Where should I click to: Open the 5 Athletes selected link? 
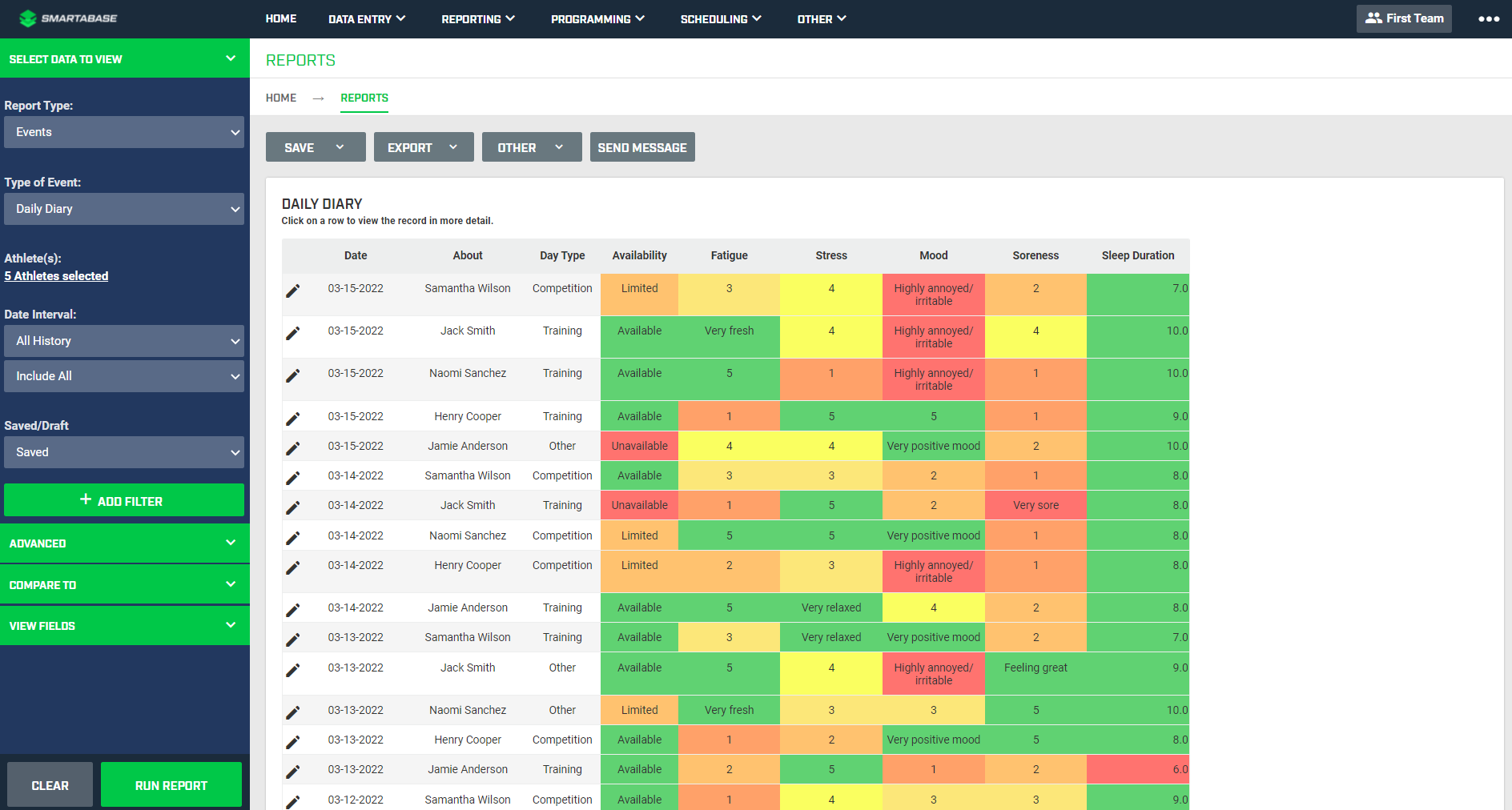(56, 275)
